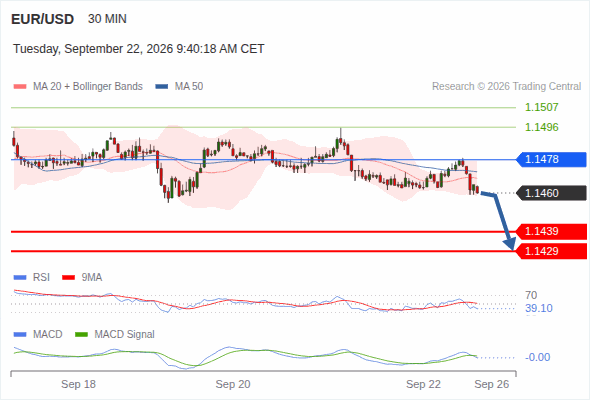Click the 9MA legend label
This screenshot has width=590, height=400.
92,278
